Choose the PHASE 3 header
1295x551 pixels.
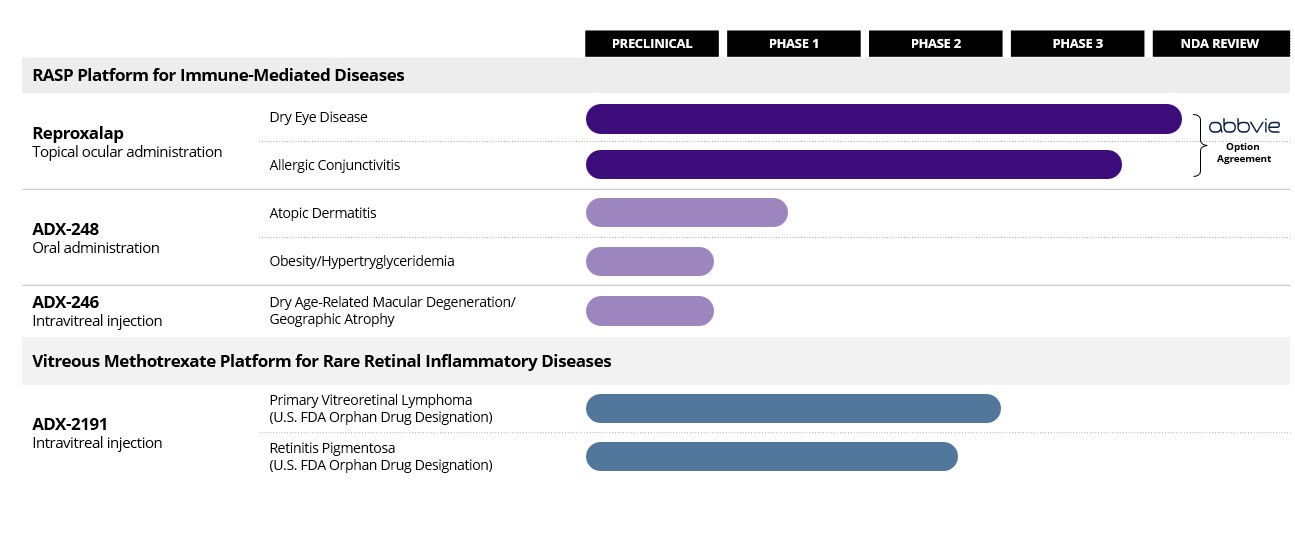(x=1078, y=44)
